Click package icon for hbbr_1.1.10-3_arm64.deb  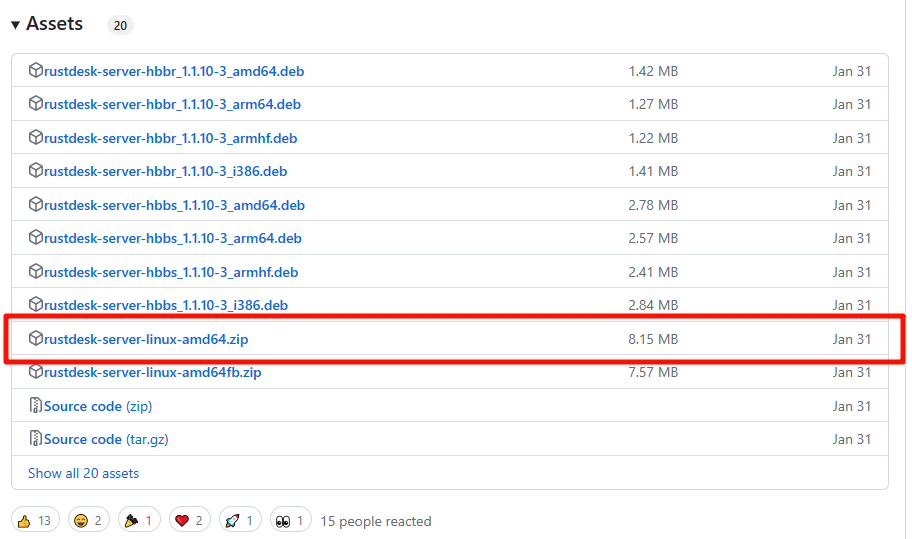point(35,103)
